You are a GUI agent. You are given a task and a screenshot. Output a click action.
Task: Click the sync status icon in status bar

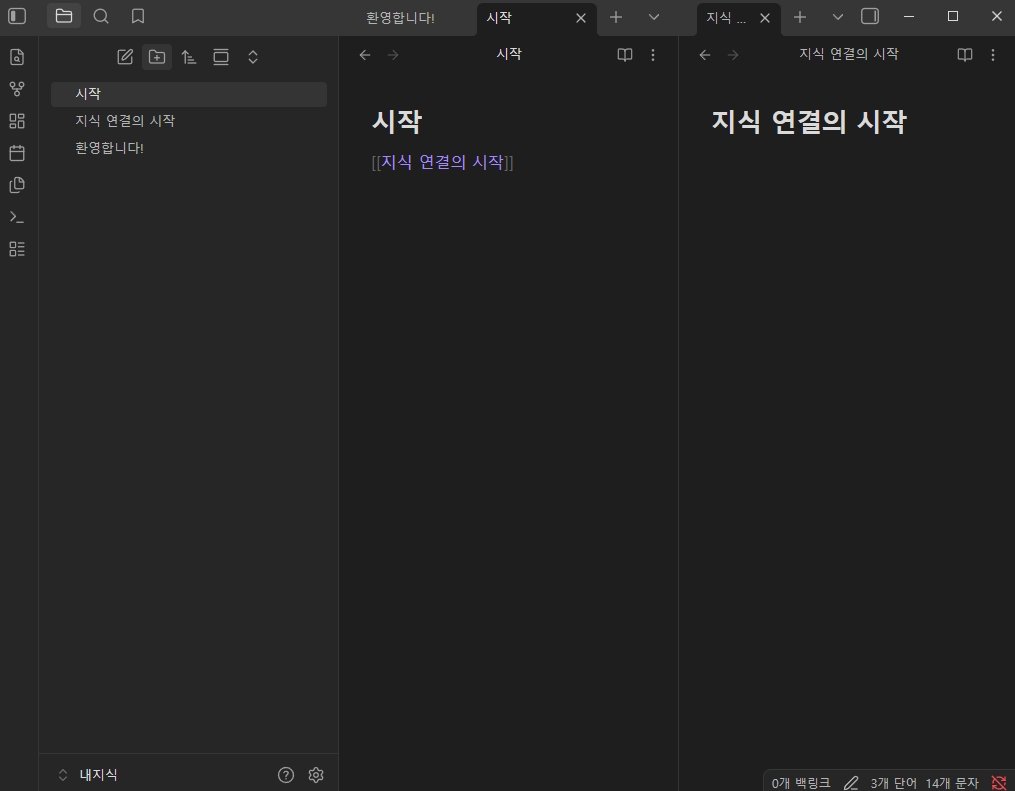pyautogui.click(x=999, y=783)
